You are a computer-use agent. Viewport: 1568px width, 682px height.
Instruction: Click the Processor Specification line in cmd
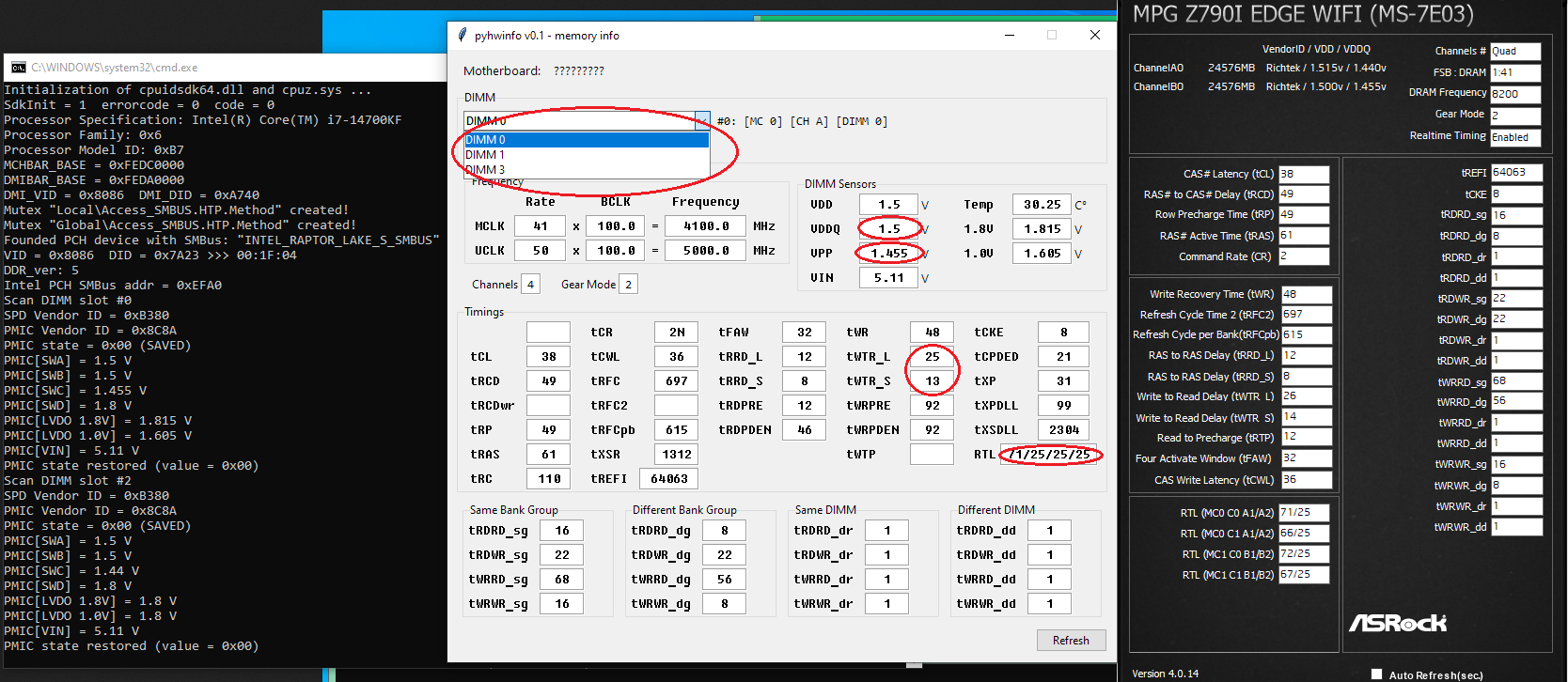click(x=203, y=120)
